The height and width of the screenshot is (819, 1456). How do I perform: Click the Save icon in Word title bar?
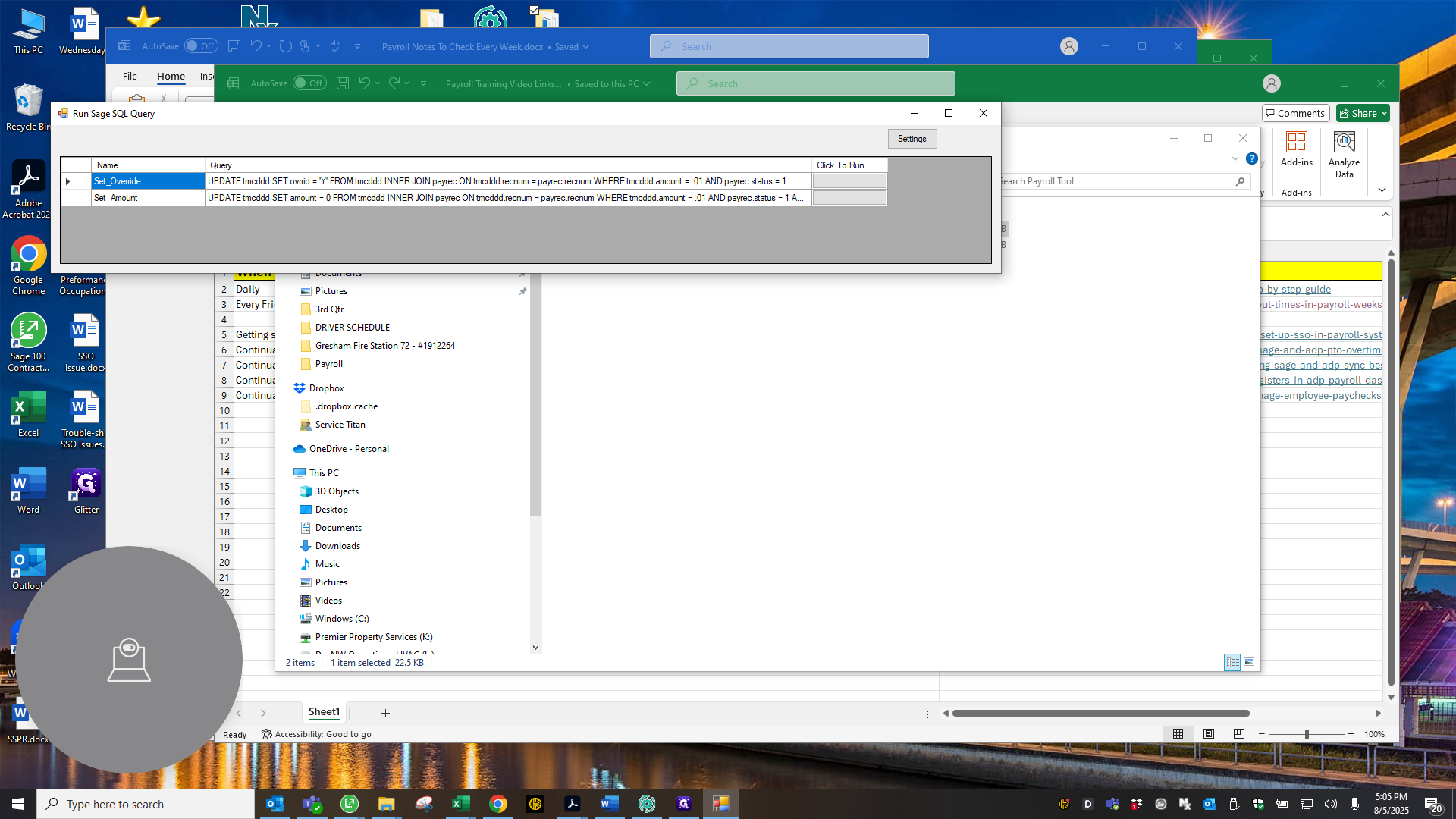coord(234,46)
